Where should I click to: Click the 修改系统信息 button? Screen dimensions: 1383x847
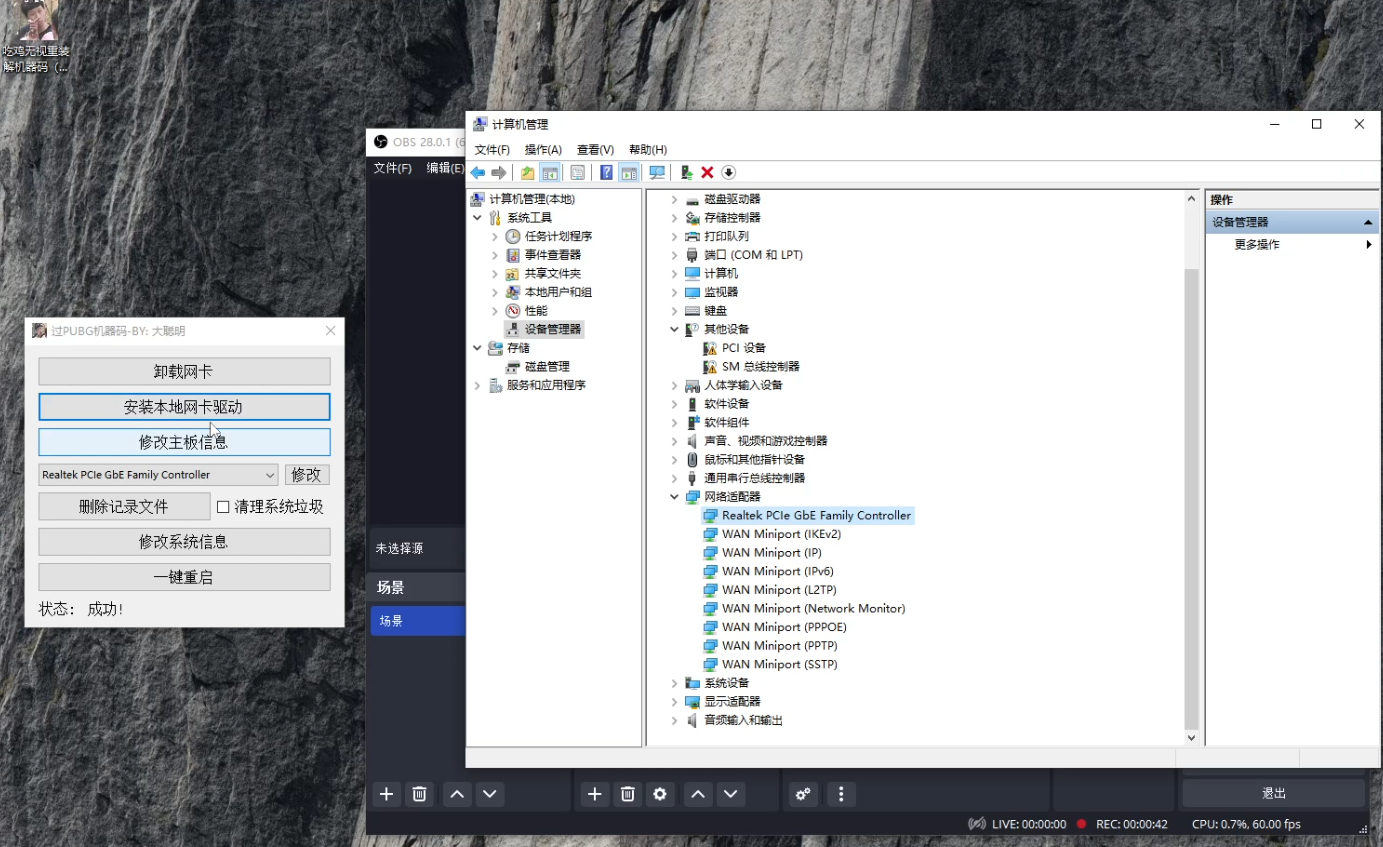click(x=184, y=541)
